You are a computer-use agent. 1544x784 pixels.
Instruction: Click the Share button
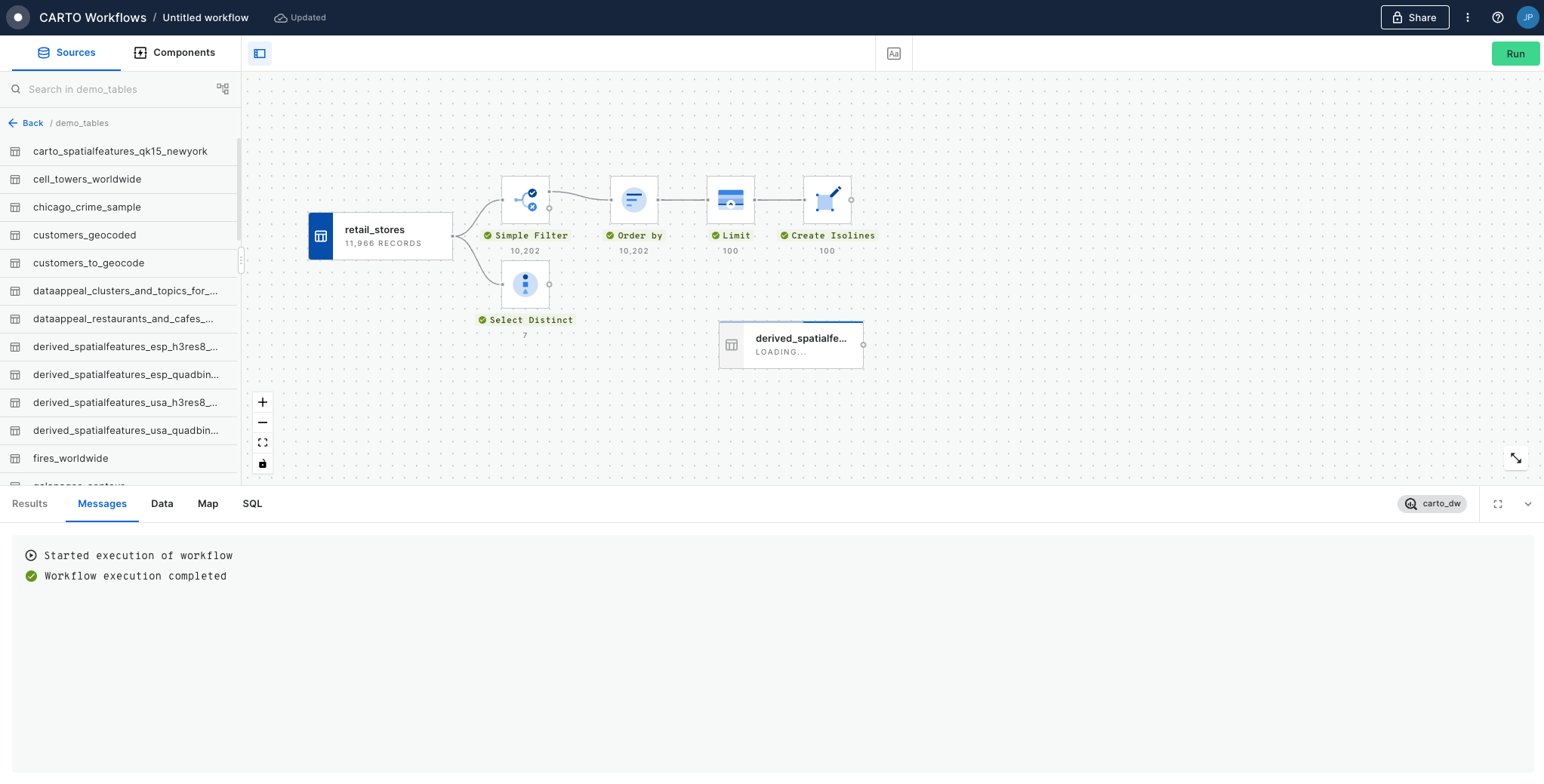pyautogui.click(x=1414, y=17)
